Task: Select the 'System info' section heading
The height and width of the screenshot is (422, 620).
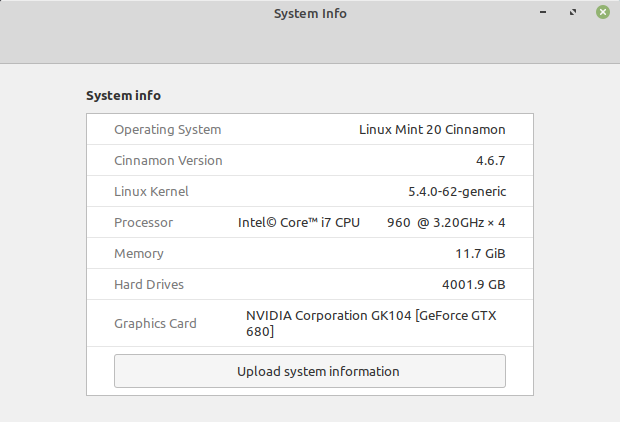Action: click(x=123, y=96)
